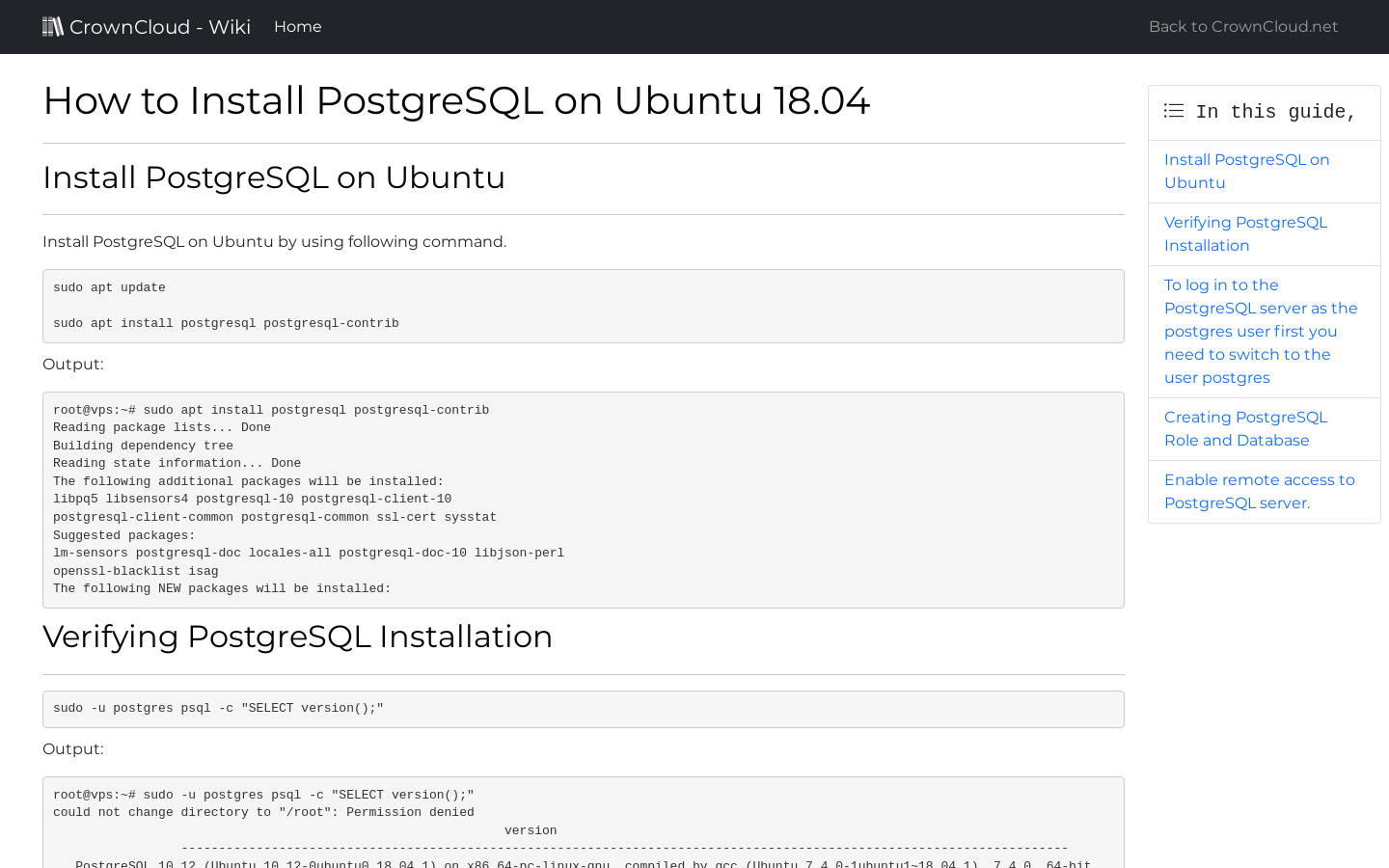The image size is (1389, 868).
Task: Click the first 'Output:' label
Action: (x=73, y=364)
